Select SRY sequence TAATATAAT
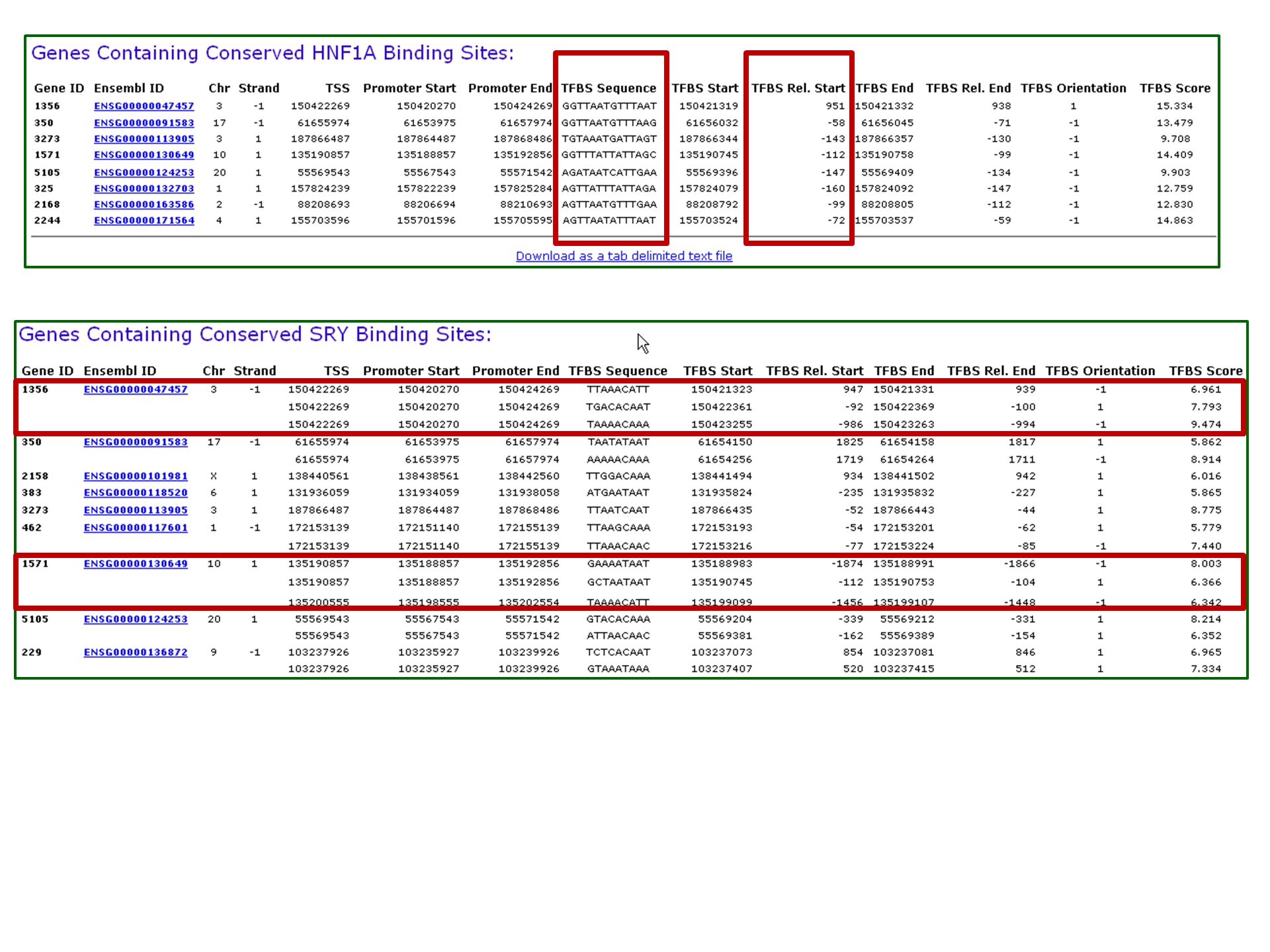1270x952 pixels. tap(618, 442)
